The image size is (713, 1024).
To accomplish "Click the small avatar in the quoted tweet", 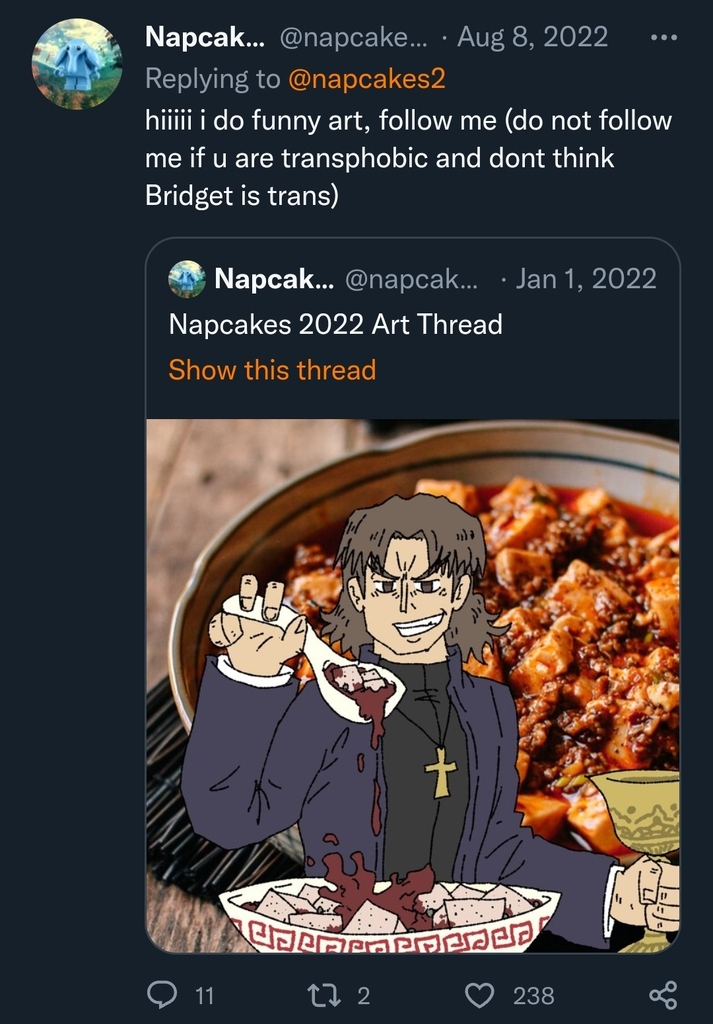I will 187,279.
